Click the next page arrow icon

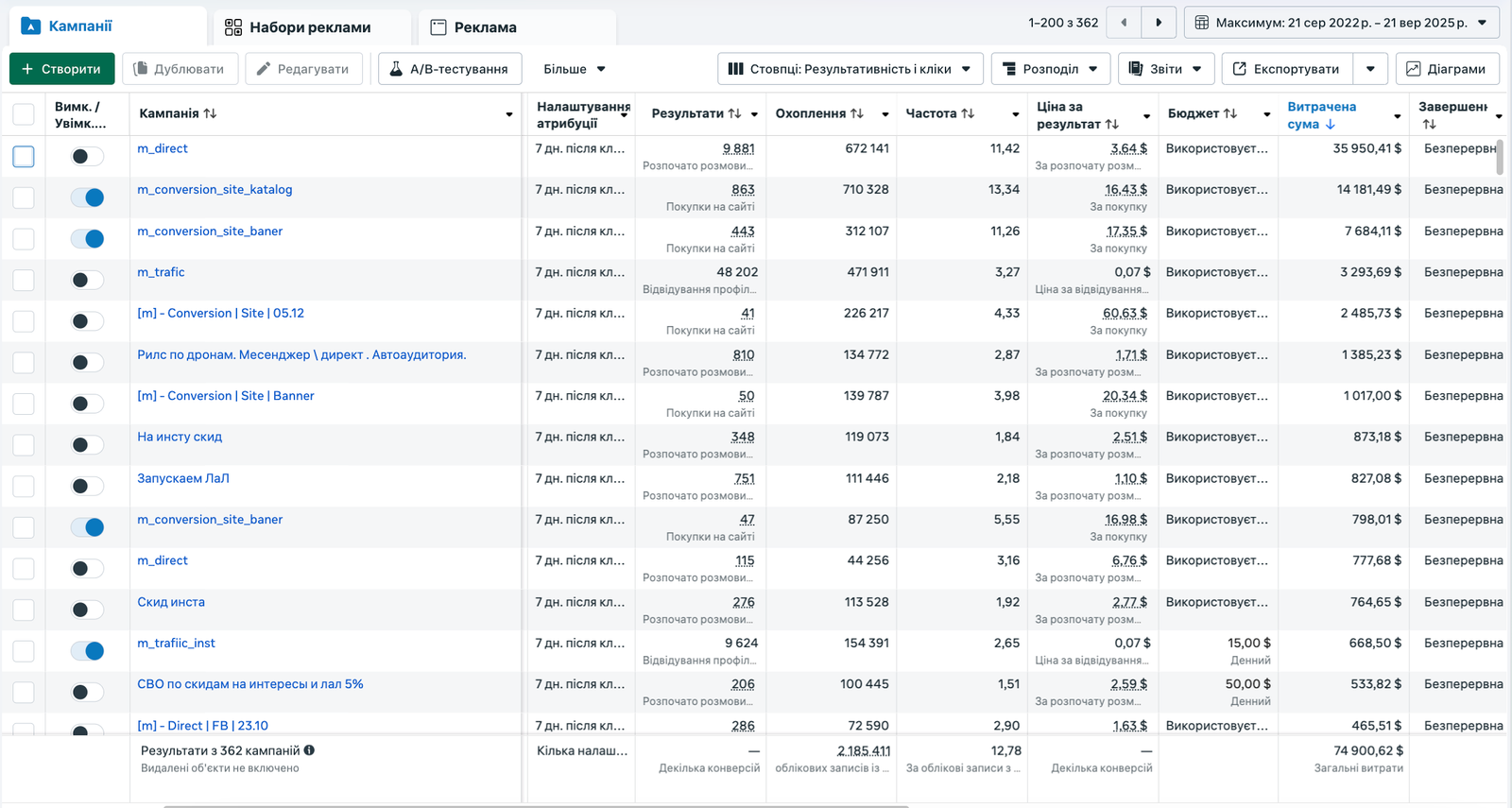pos(1159,23)
